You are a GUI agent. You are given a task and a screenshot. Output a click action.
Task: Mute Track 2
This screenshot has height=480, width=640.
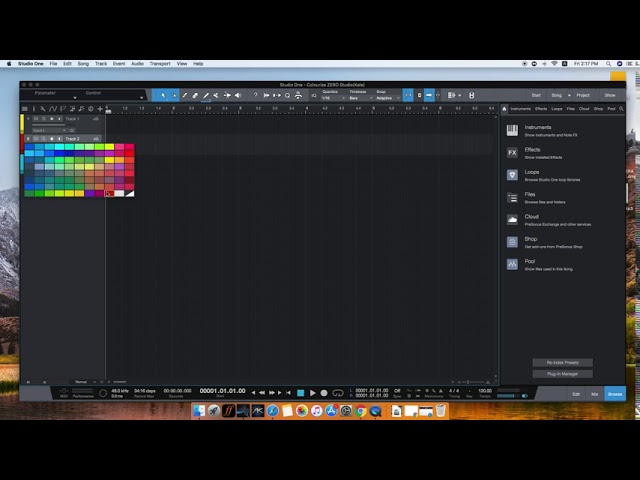point(36,139)
